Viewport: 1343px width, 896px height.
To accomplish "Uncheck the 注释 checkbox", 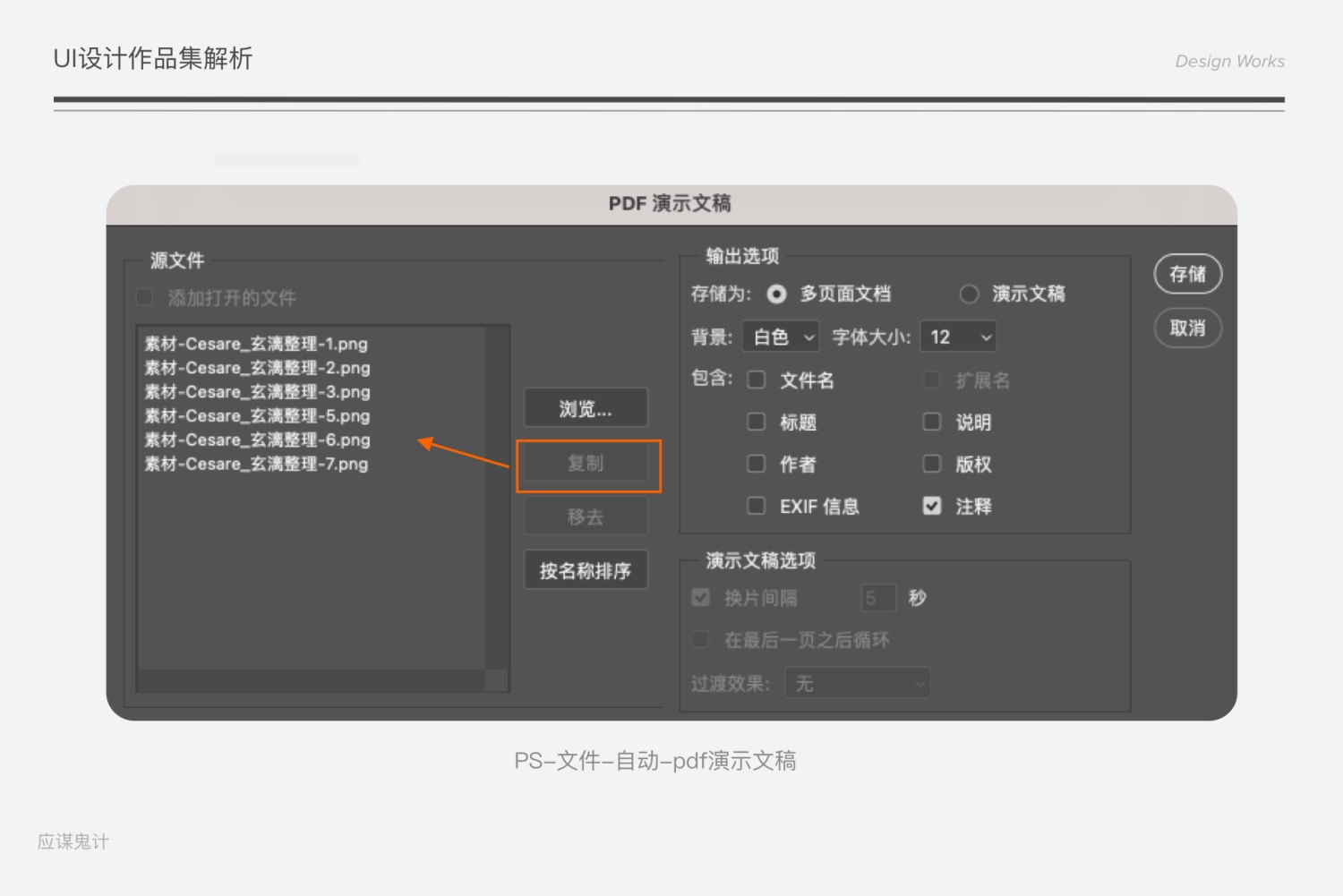I will click(931, 506).
